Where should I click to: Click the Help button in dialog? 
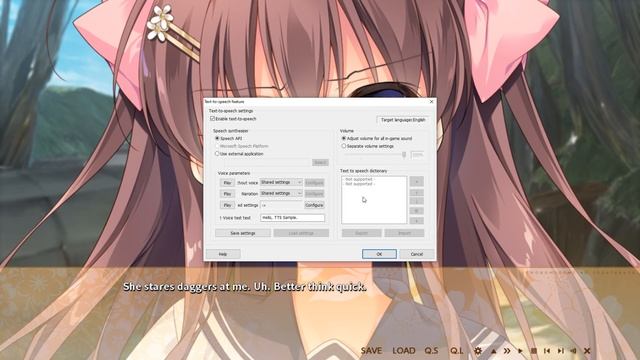(223, 254)
